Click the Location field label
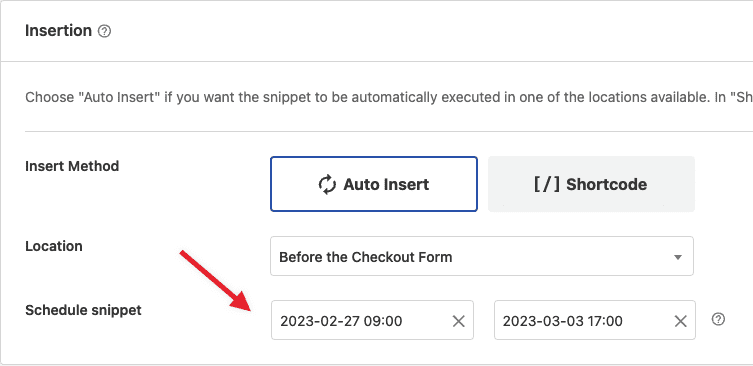This screenshot has height=366, width=753. (54, 246)
